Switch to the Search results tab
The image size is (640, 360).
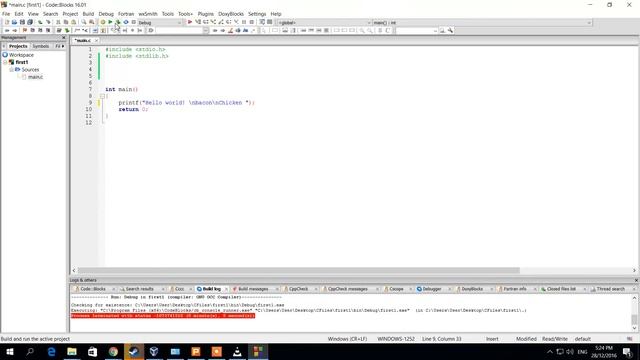[x=140, y=289]
